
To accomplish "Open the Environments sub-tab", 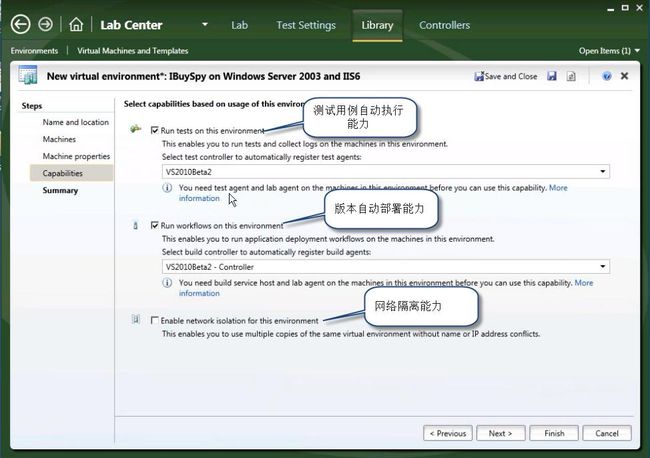I will tap(34, 51).
